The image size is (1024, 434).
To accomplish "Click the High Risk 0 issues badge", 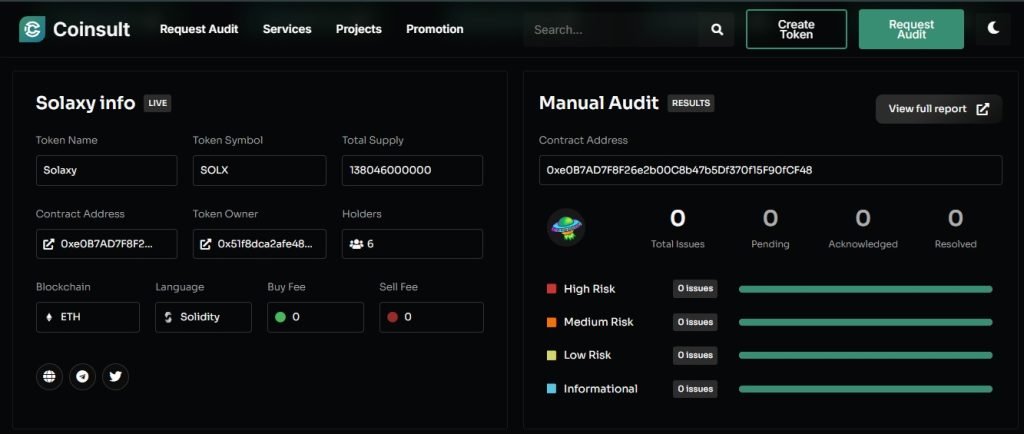I will (x=695, y=288).
